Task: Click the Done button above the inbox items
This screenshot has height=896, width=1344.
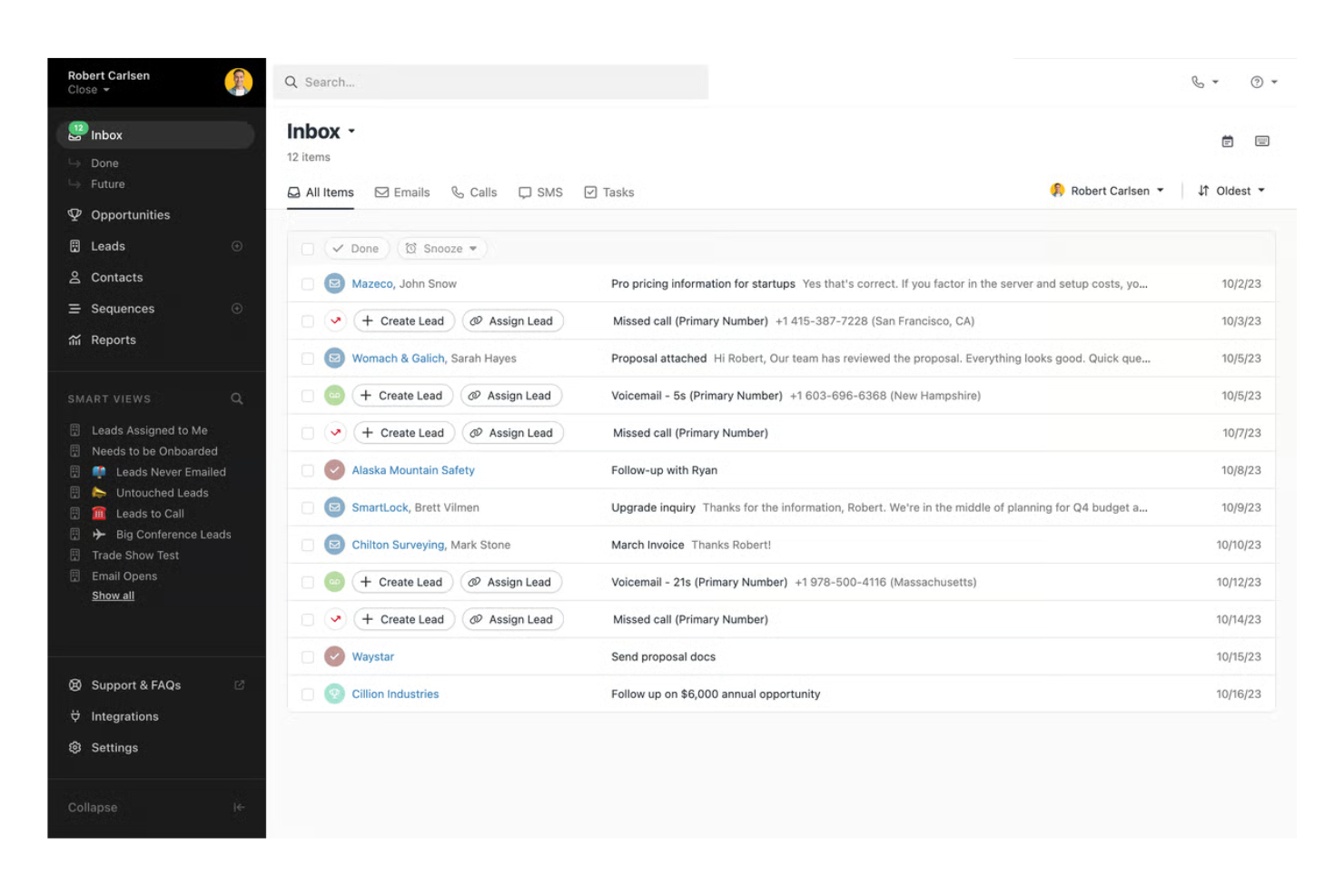Action: pyautogui.click(x=356, y=248)
